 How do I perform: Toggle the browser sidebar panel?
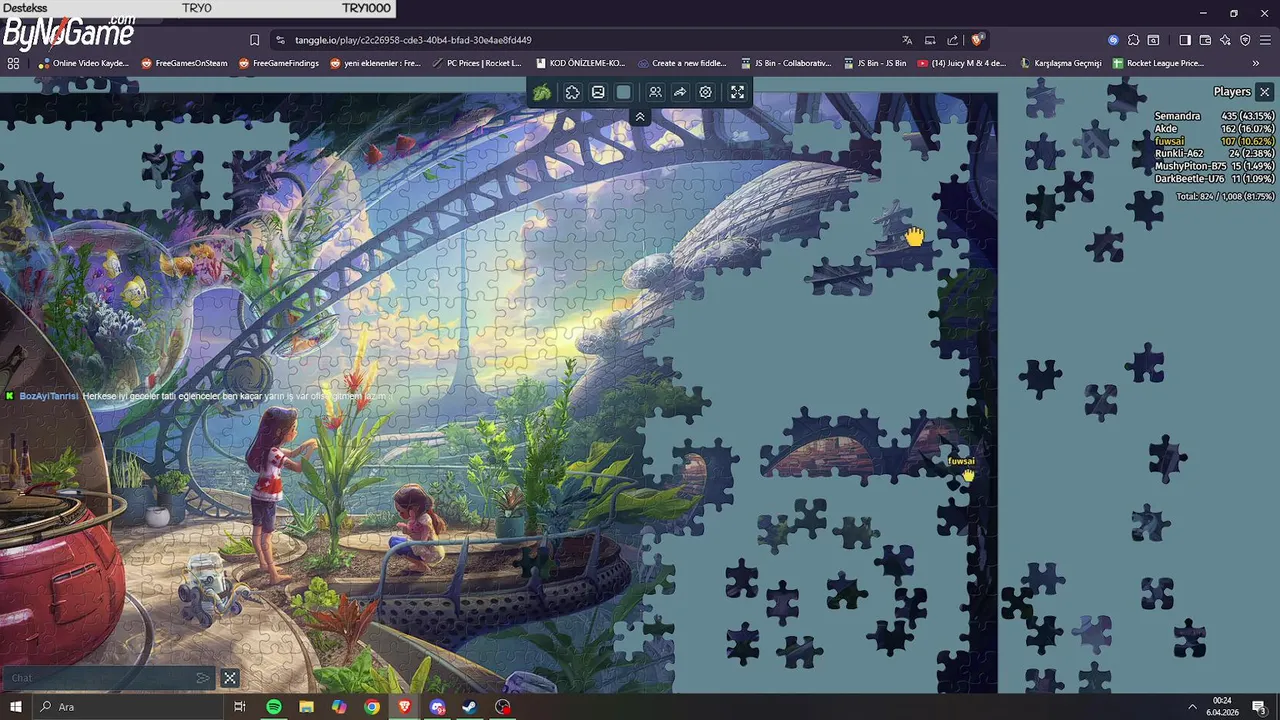1185,40
